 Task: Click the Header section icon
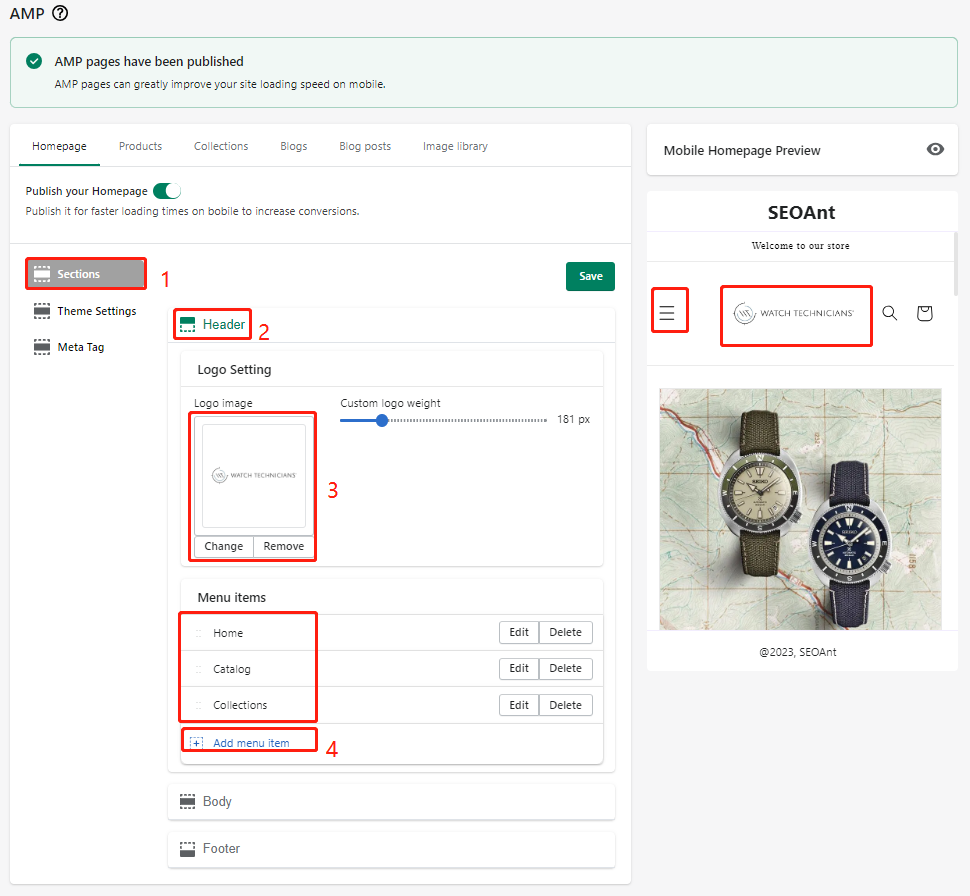(x=187, y=324)
